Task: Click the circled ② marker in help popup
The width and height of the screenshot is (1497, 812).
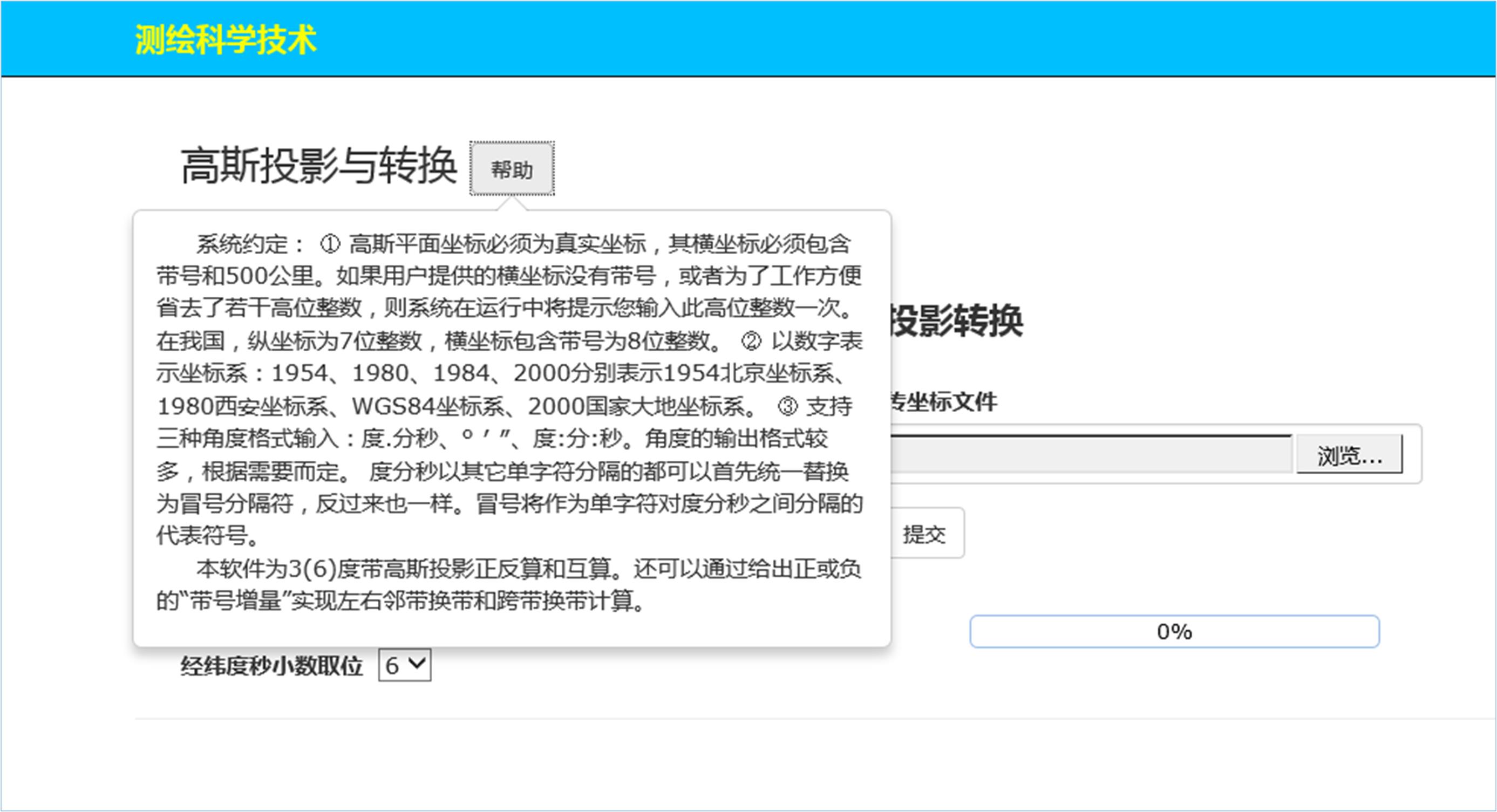Action: (x=751, y=342)
